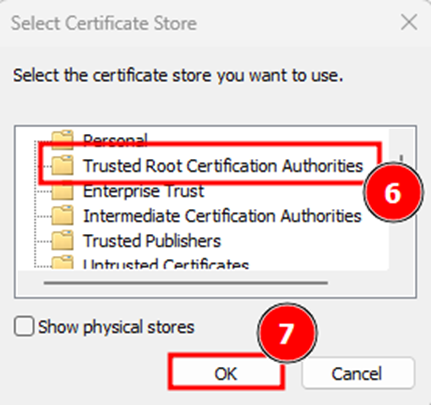431x405 pixels.
Task: Click the Enterprise Trust folder icon
Action: [62, 191]
